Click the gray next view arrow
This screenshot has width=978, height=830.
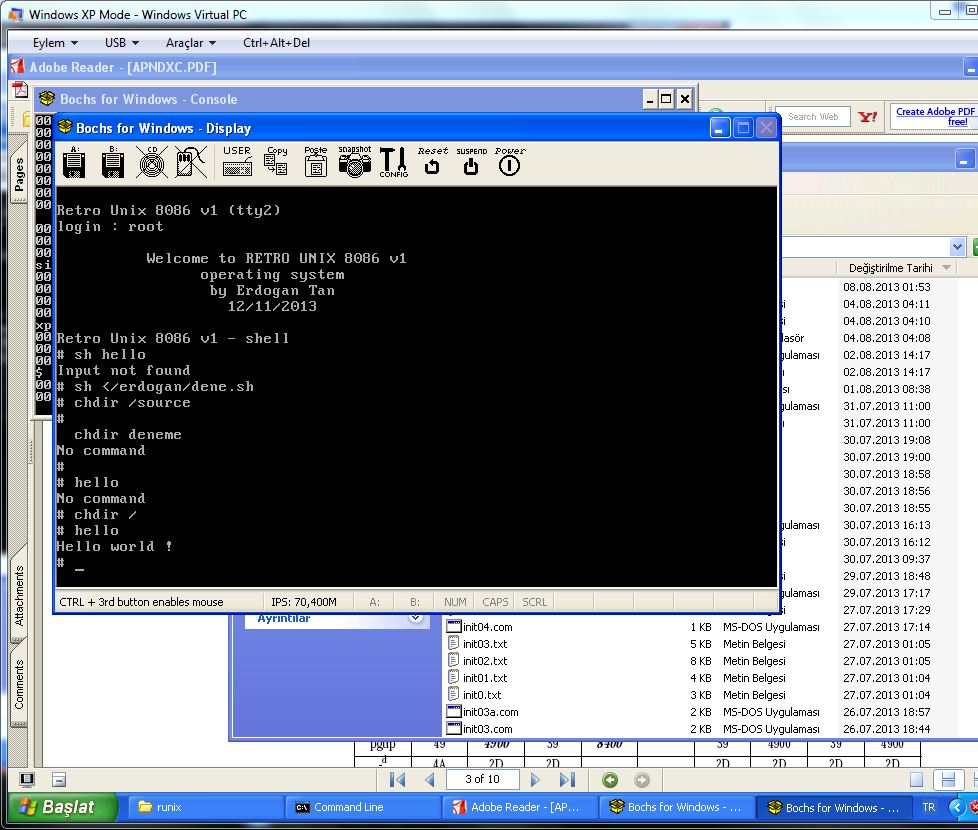pyautogui.click(x=642, y=779)
